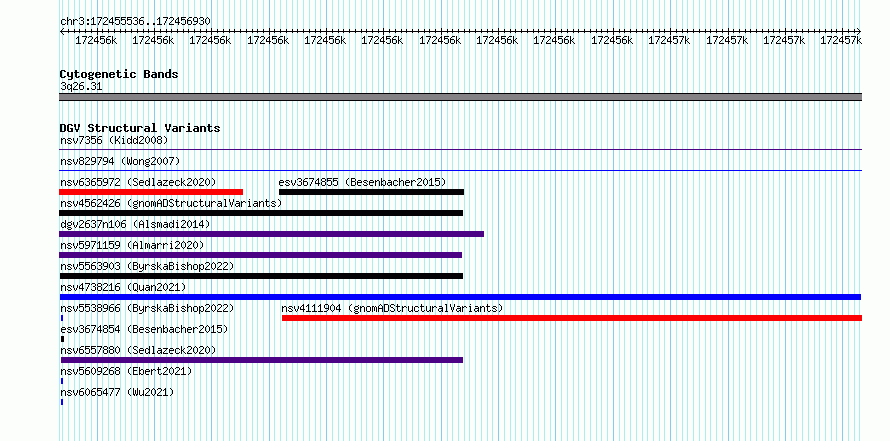Select the black nsv4562426 variant bar
The image size is (890, 441).
point(261,213)
